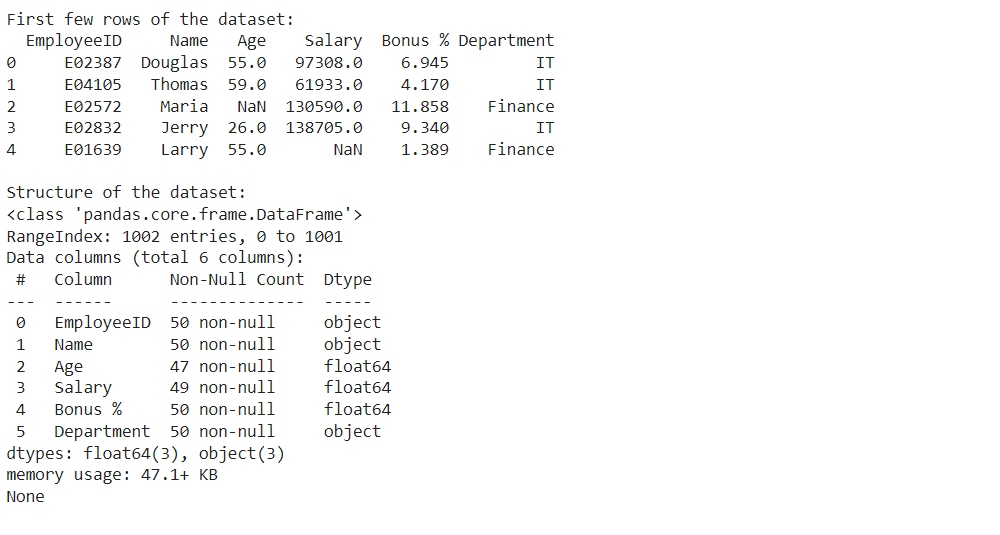Click the NaN age value for Maria
Viewport: 1000px width, 535px height.
pyautogui.click(x=251, y=106)
